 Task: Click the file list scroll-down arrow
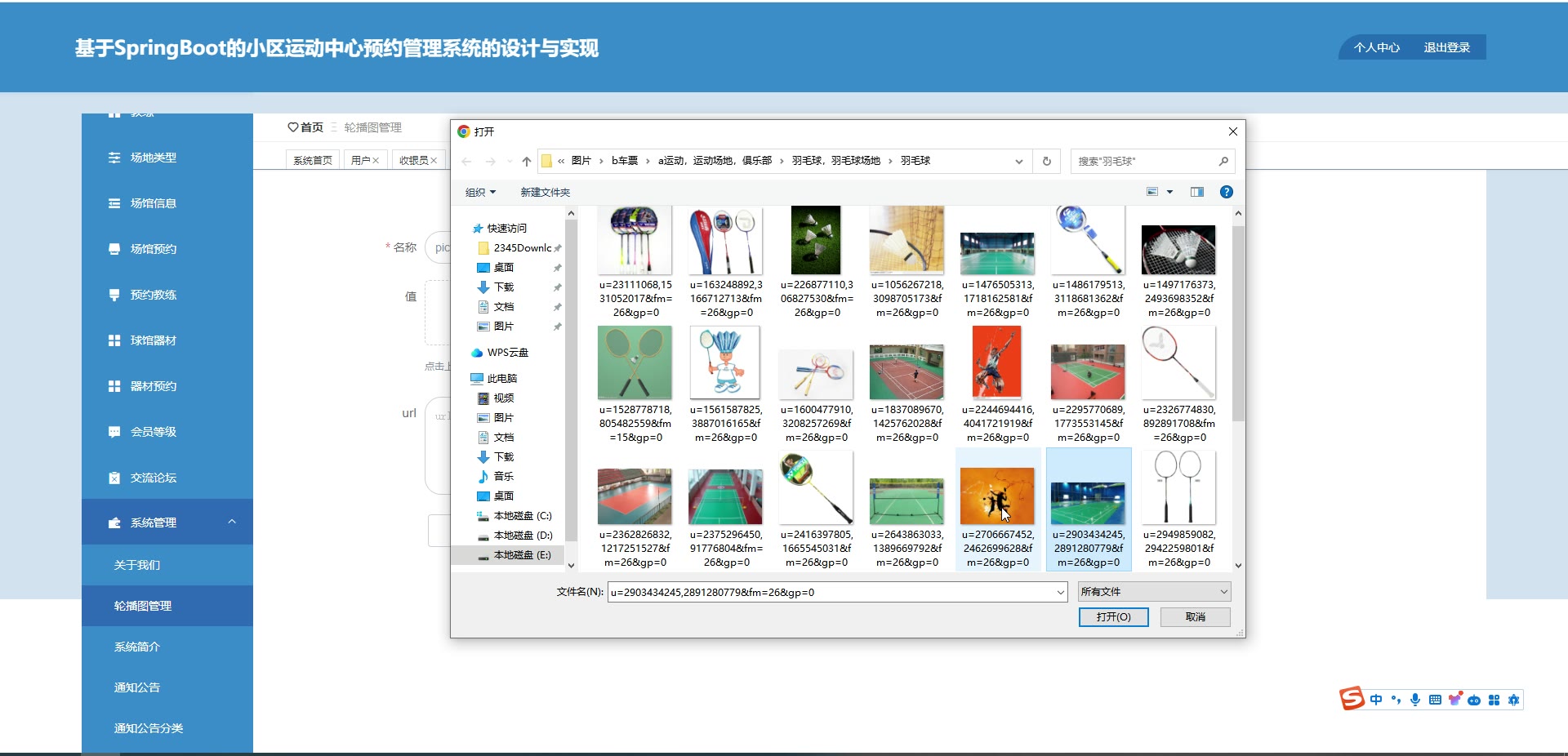tap(1238, 565)
